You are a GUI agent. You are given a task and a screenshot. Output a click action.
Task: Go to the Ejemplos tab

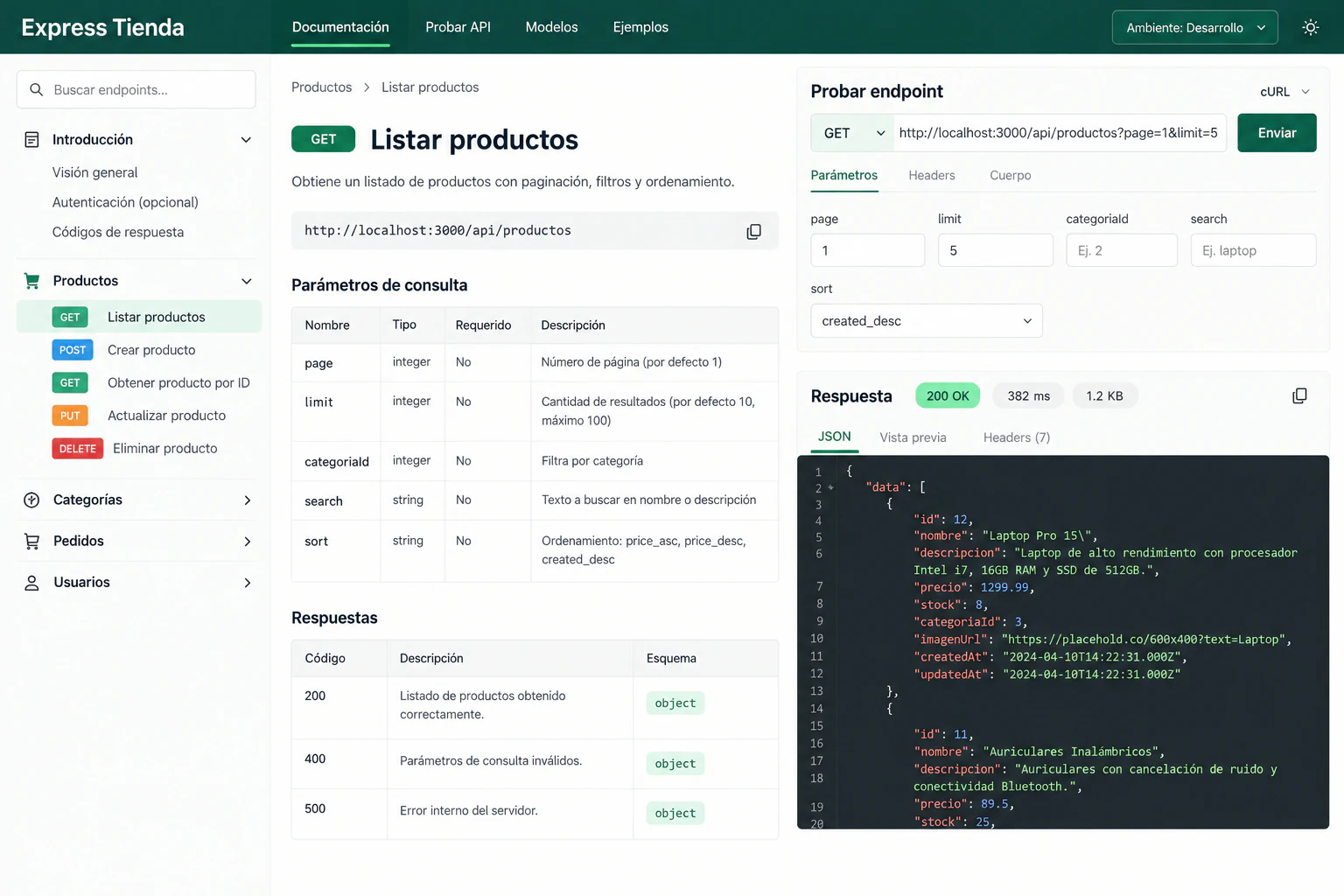pos(640,27)
